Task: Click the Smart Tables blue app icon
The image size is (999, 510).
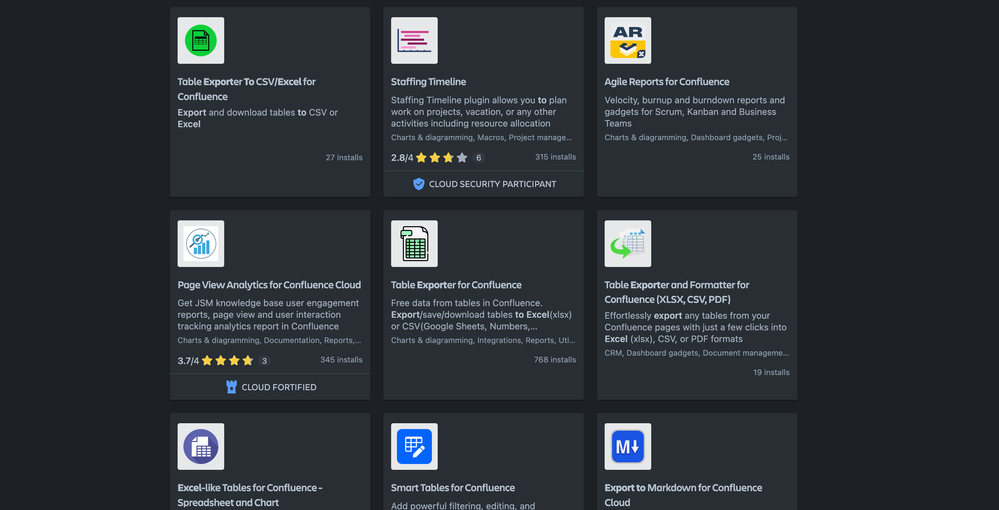Action: [414, 446]
